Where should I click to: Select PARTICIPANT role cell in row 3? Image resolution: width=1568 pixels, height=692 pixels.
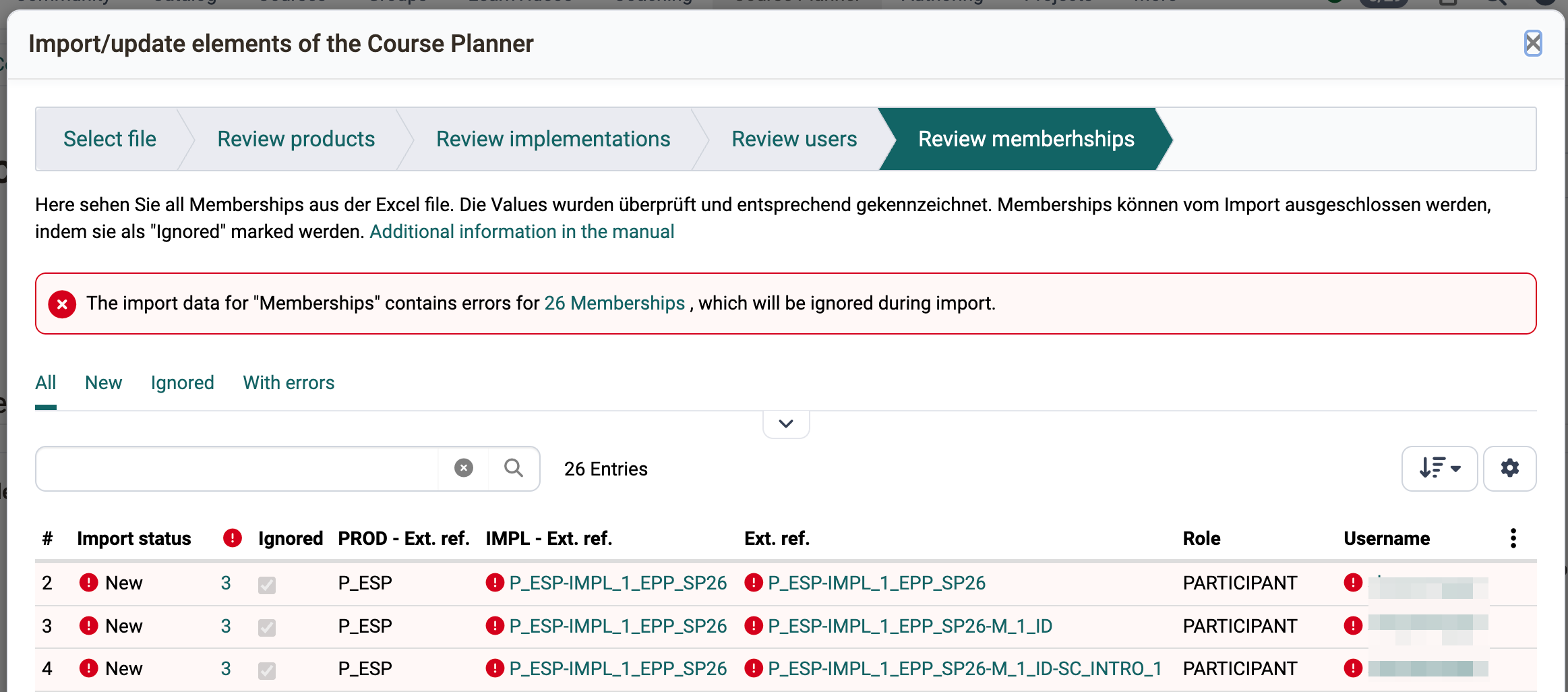(1240, 626)
